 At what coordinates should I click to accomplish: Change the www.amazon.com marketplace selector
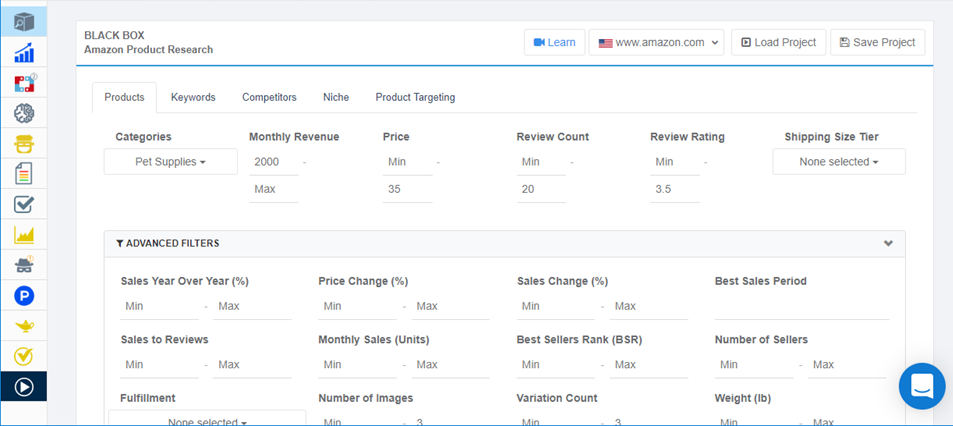[656, 43]
